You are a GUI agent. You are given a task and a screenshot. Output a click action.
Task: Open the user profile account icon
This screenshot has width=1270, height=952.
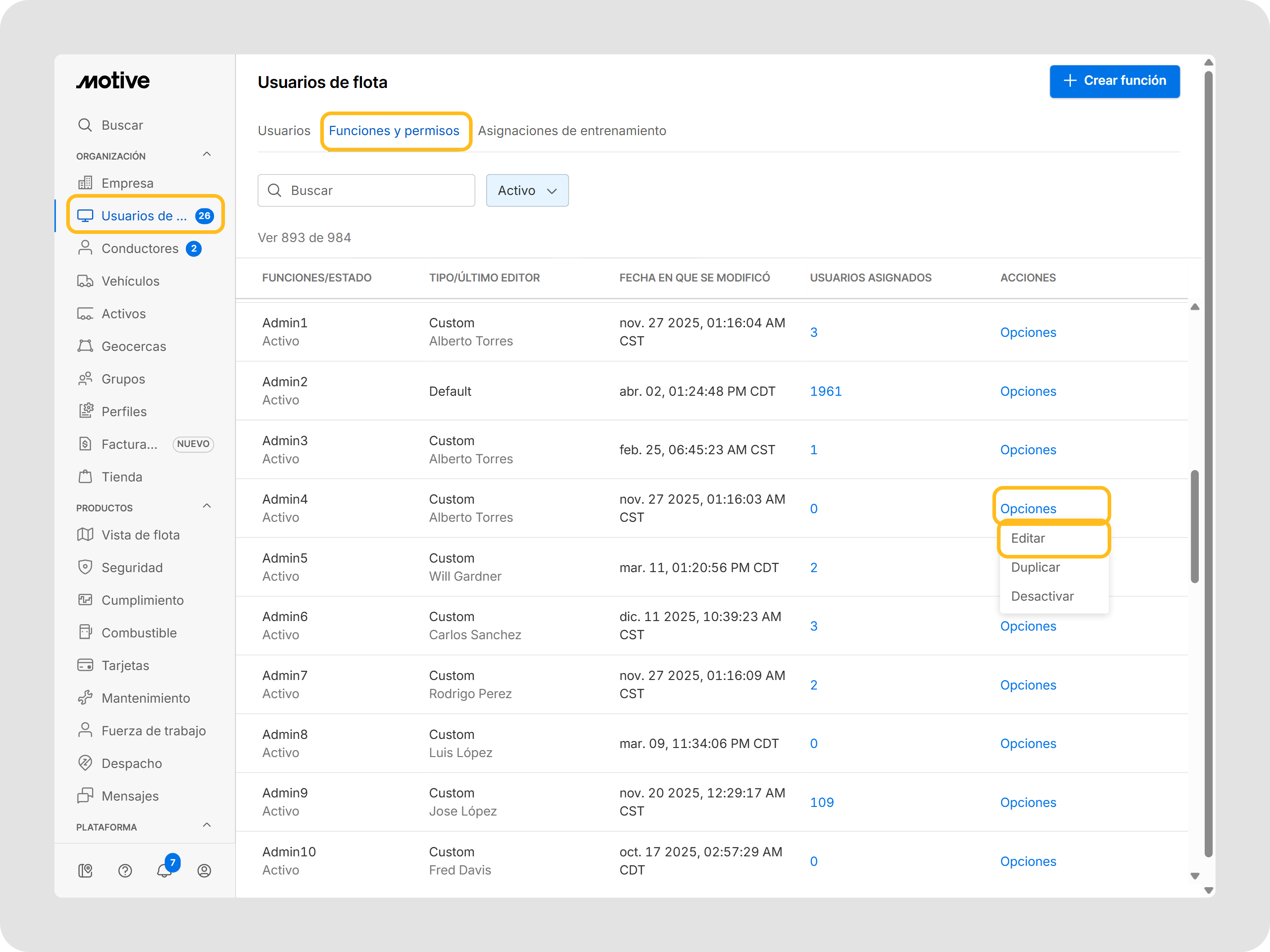pyautogui.click(x=205, y=870)
